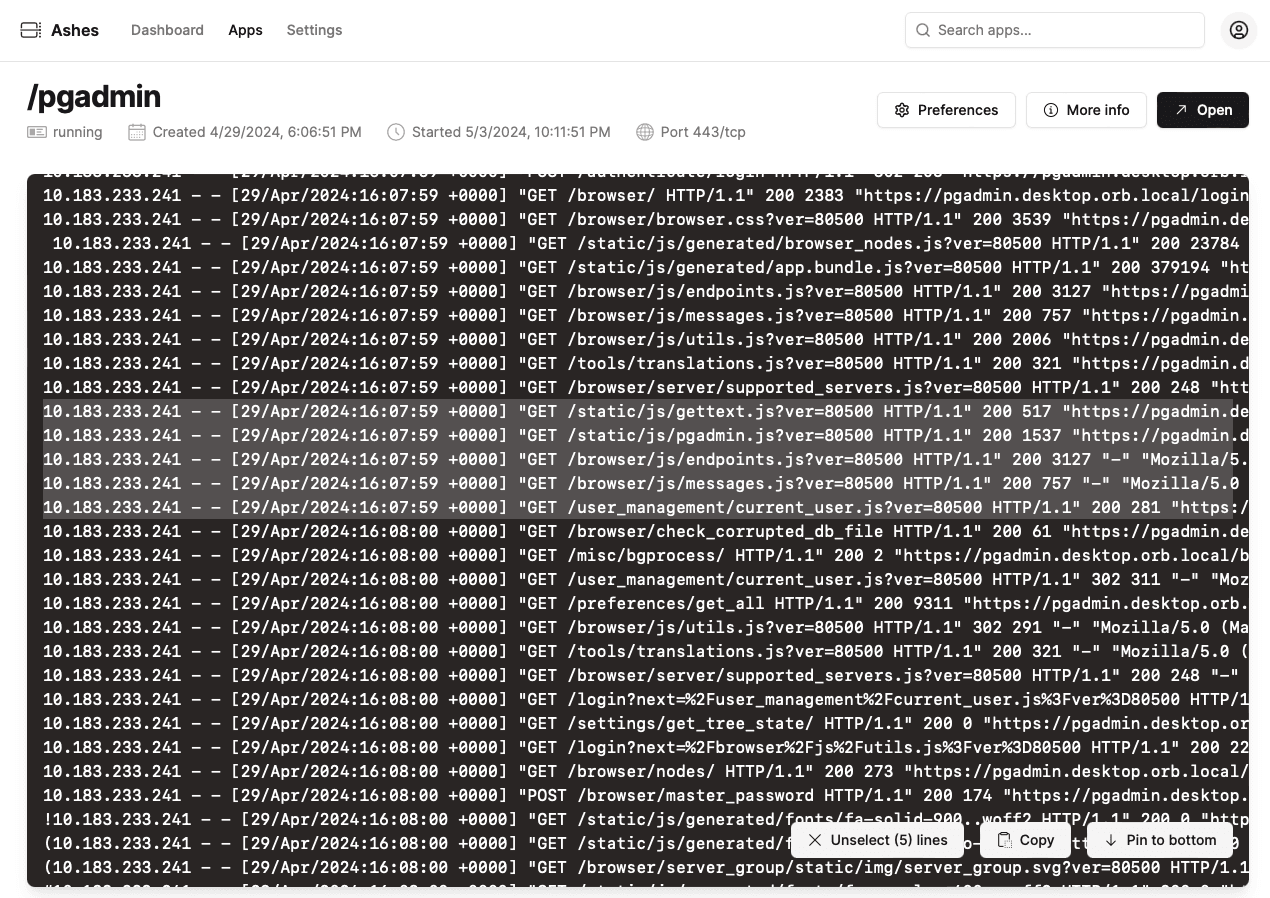Show More info about the app
1270x898 pixels.
point(1086,110)
